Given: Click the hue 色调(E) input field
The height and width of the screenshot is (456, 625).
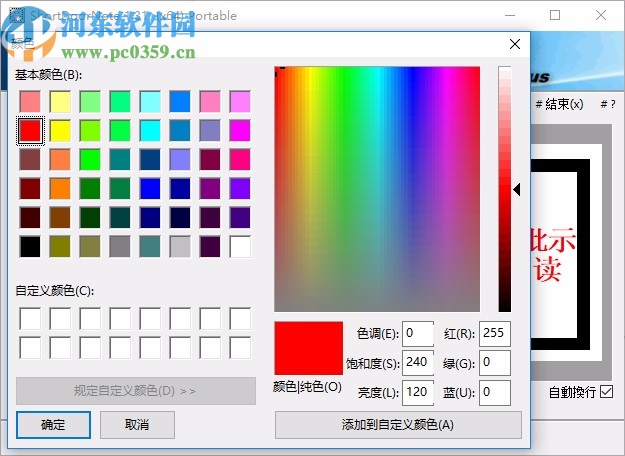Looking at the screenshot, I should (x=418, y=334).
